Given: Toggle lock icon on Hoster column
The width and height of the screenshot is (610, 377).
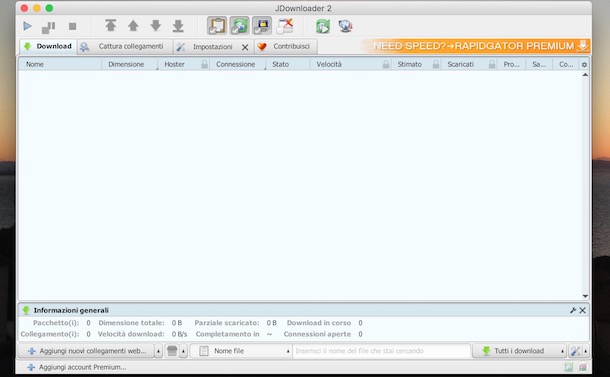Looking at the screenshot, I should (x=204, y=65).
